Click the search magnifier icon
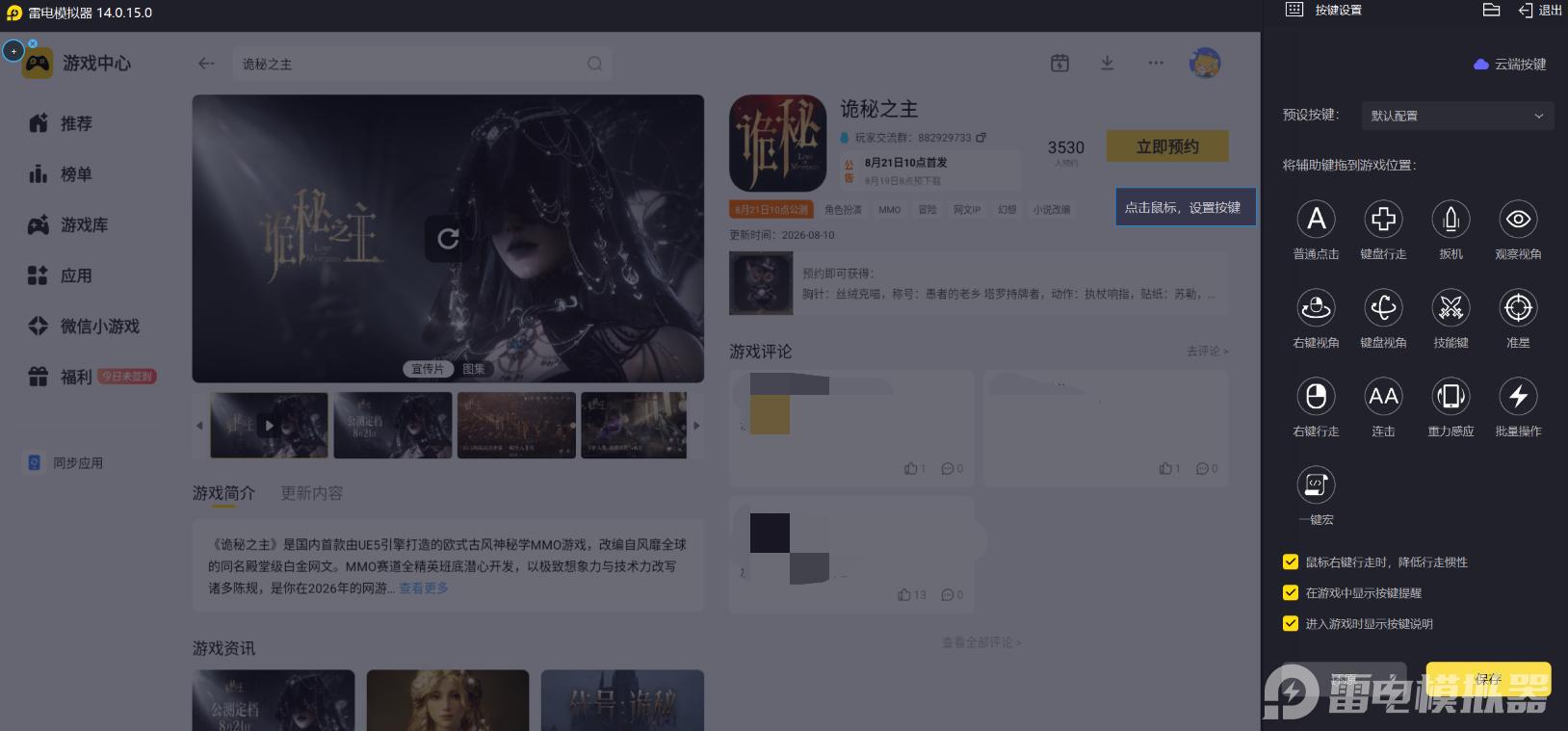The image size is (1568, 731). 594,64
